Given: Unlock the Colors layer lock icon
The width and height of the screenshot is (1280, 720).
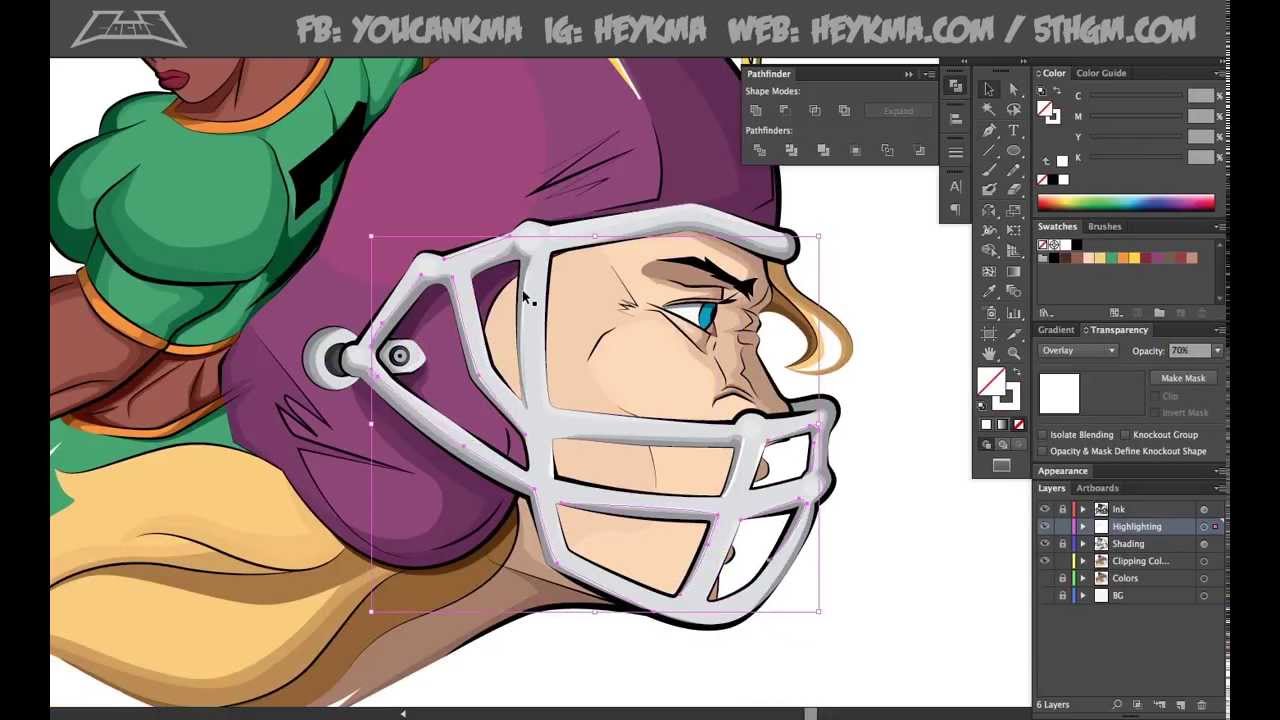Looking at the screenshot, I should 1062,578.
